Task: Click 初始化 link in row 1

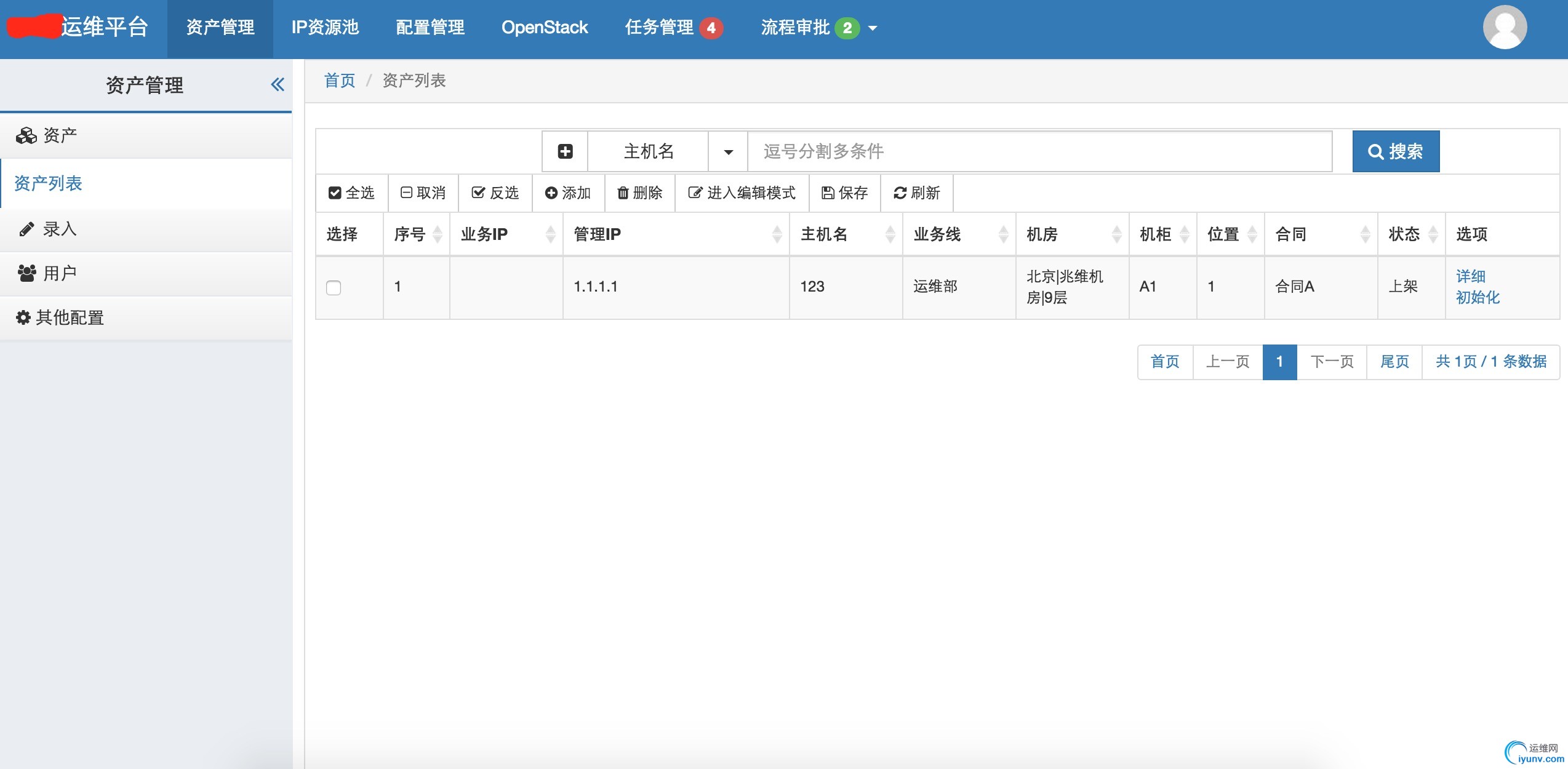Action: (x=1478, y=297)
